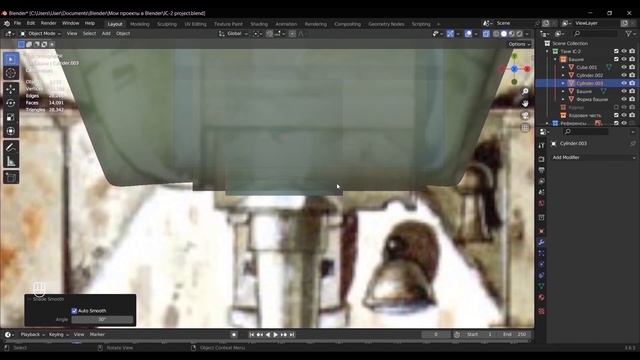Viewport: 640px width, 360px height.
Task: Open the Material properties tab
Action: [x=541, y=297]
